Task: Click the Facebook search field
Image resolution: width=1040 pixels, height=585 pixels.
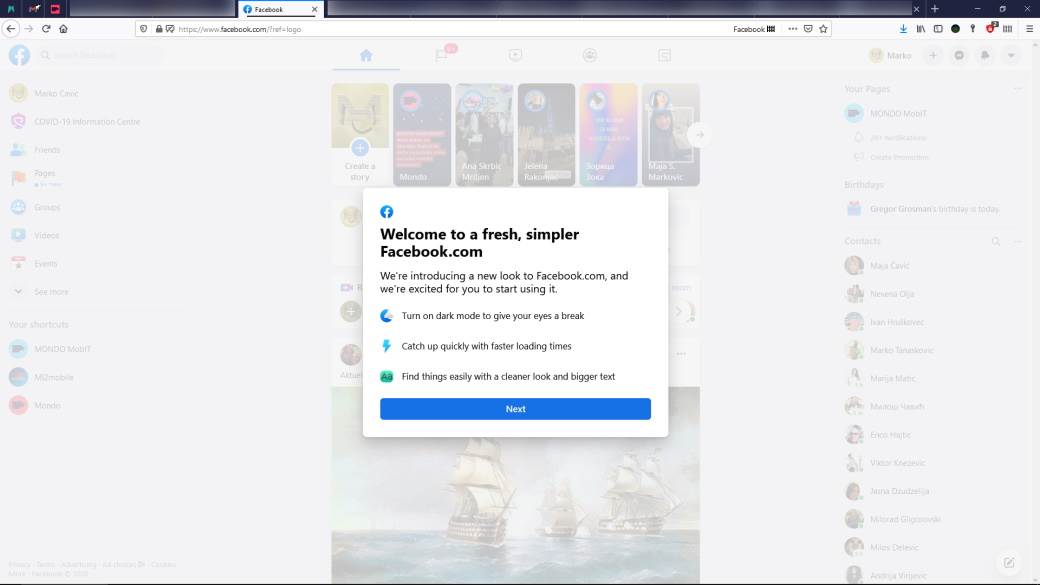Action: (100, 56)
